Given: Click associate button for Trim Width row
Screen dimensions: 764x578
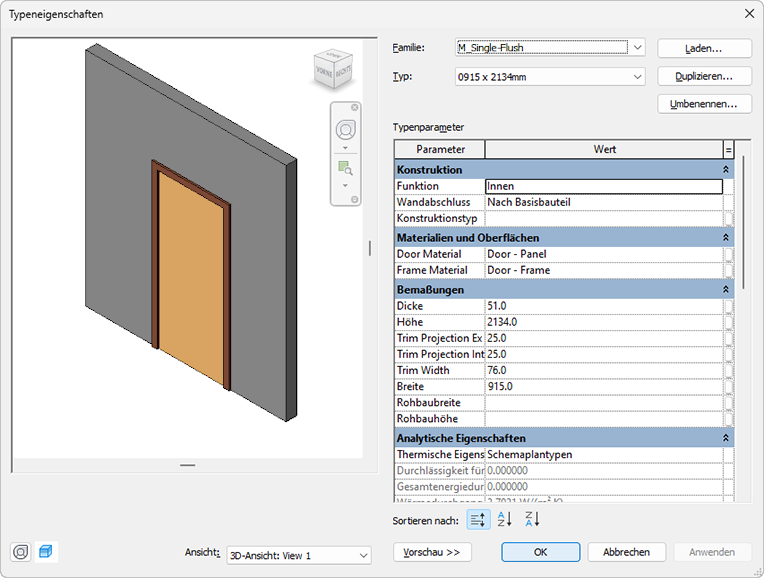Looking at the screenshot, I should tap(728, 370).
